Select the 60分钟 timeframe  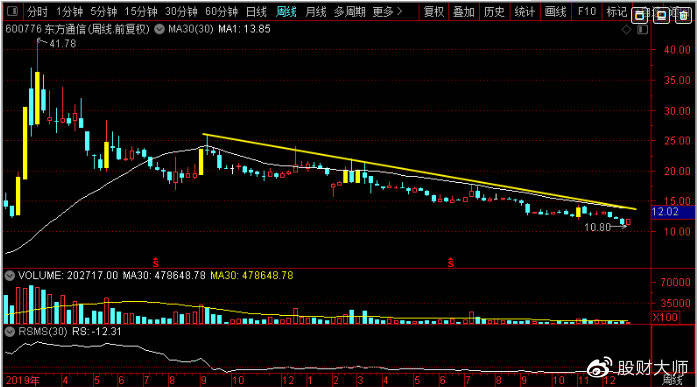pos(221,12)
